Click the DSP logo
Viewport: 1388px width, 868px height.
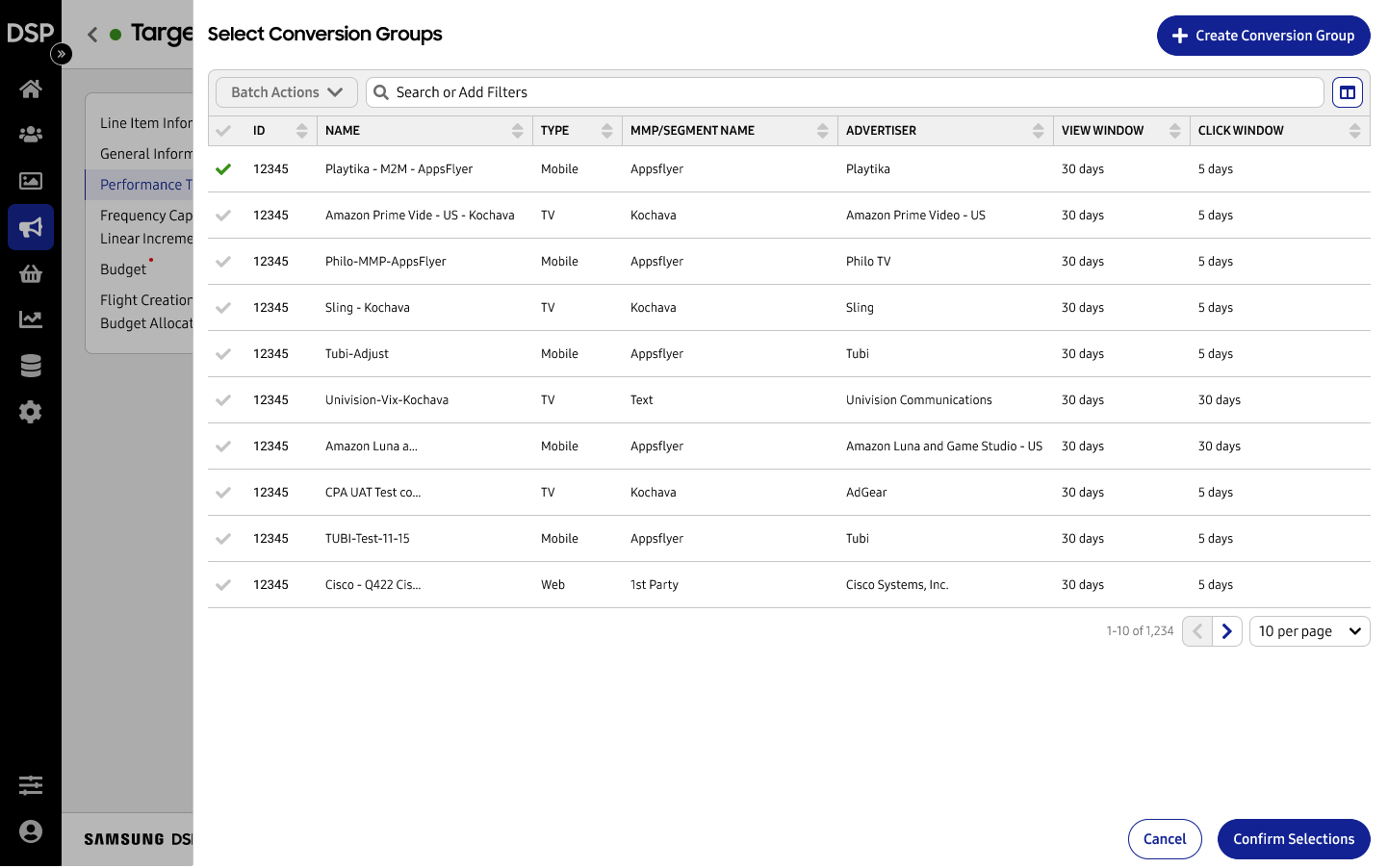[30, 33]
